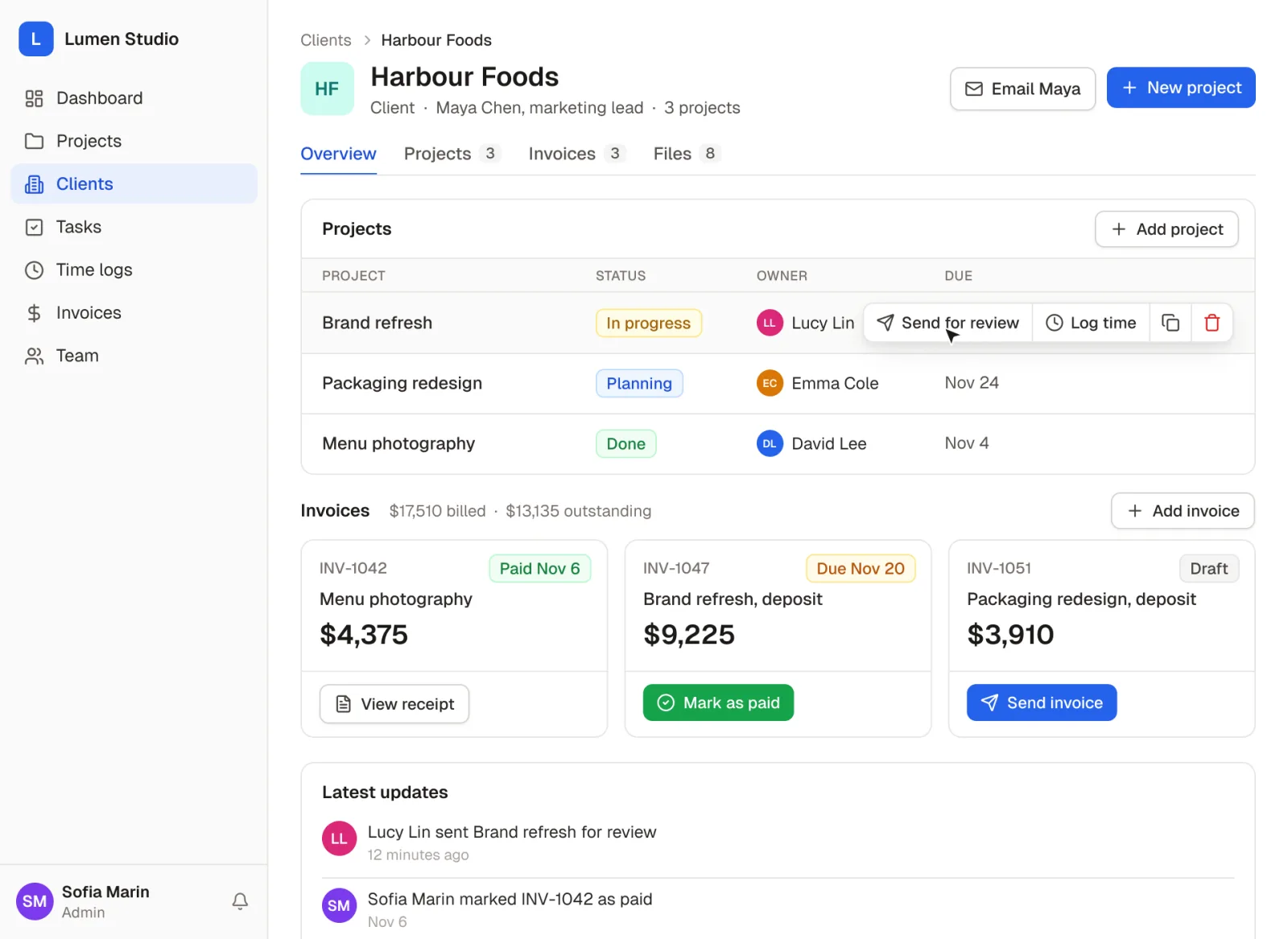Switch to the Overview tab
Screen dimensions: 1288x939
338,154
